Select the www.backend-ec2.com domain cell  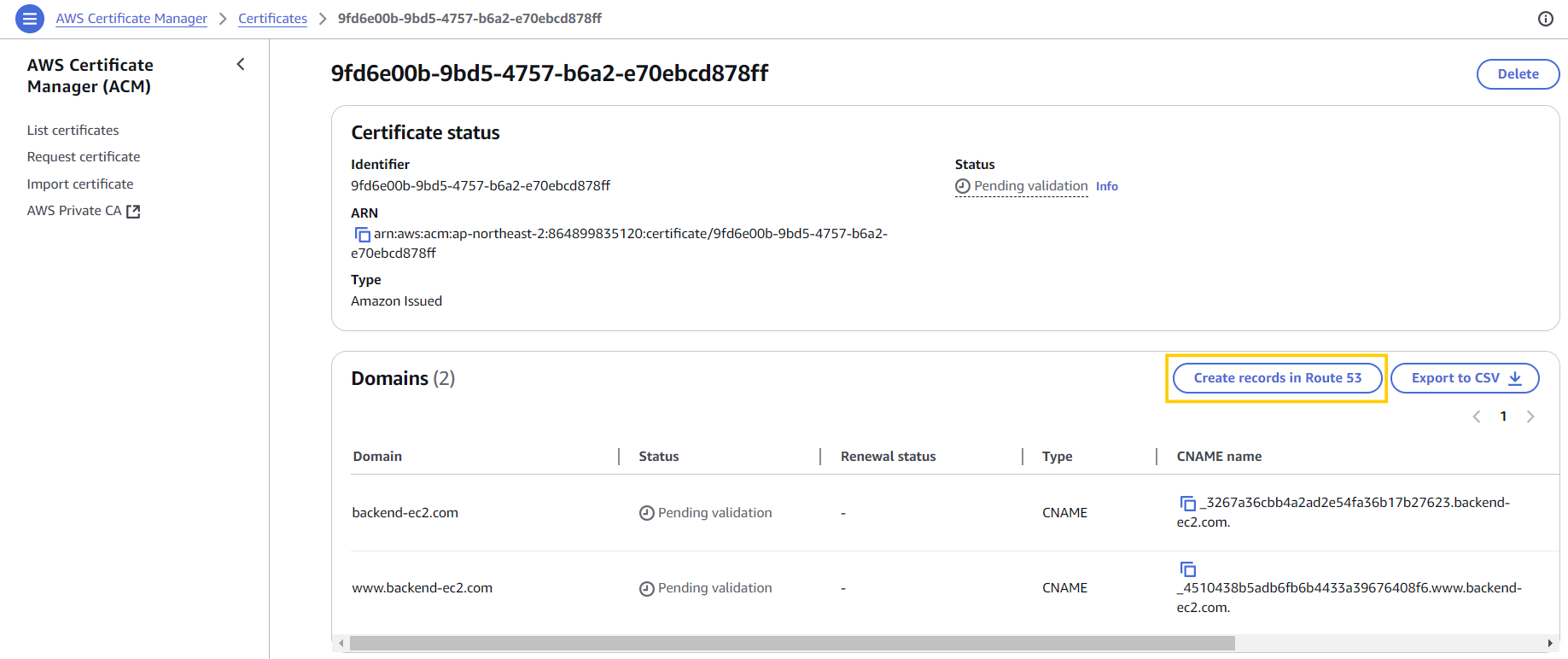coord(423,588)
